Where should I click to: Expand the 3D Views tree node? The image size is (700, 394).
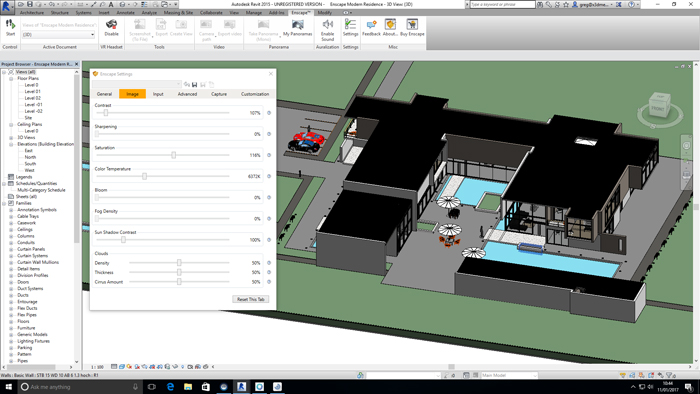pyautogui.click(x=11, y=137)
